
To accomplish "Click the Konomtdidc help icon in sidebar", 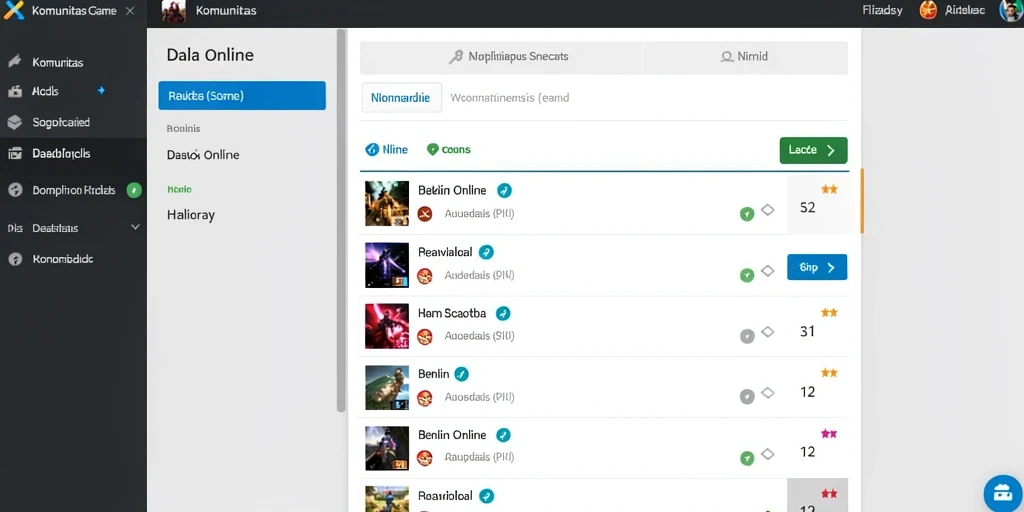I will [x=14, y=259].
